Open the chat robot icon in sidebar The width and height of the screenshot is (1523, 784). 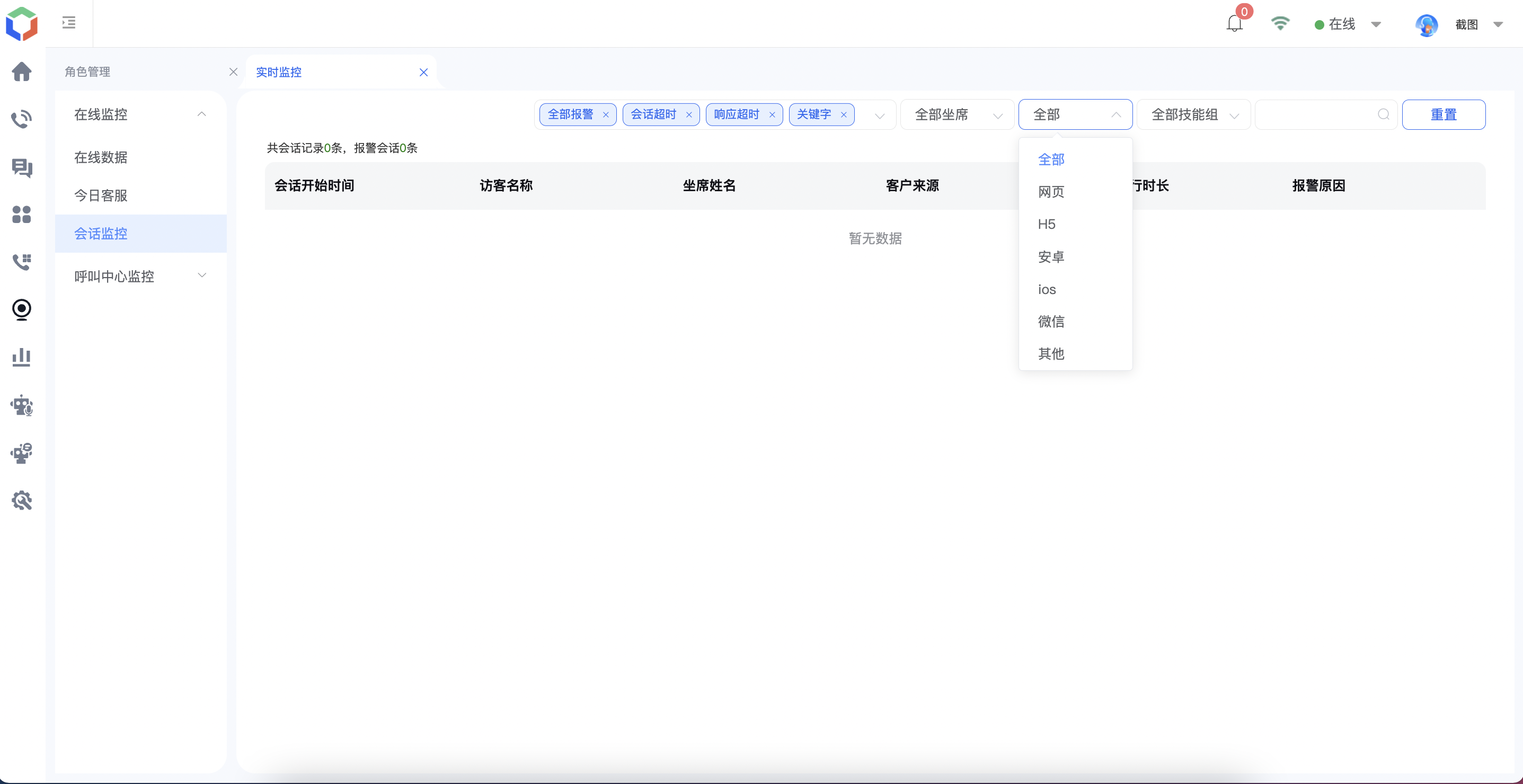point(22,453)
